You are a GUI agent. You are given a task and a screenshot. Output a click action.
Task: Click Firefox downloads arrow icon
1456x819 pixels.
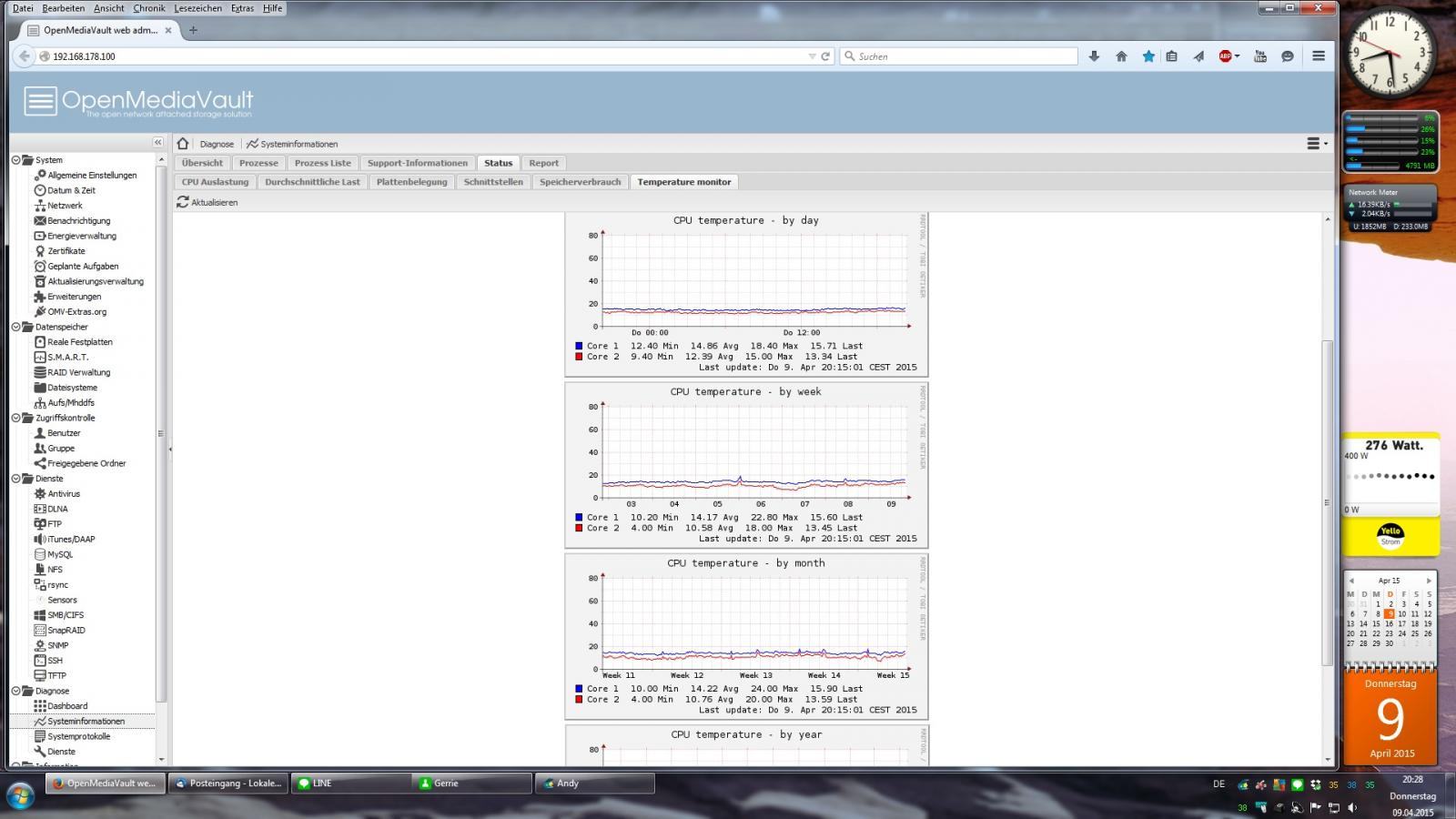tap(1094, 56)
